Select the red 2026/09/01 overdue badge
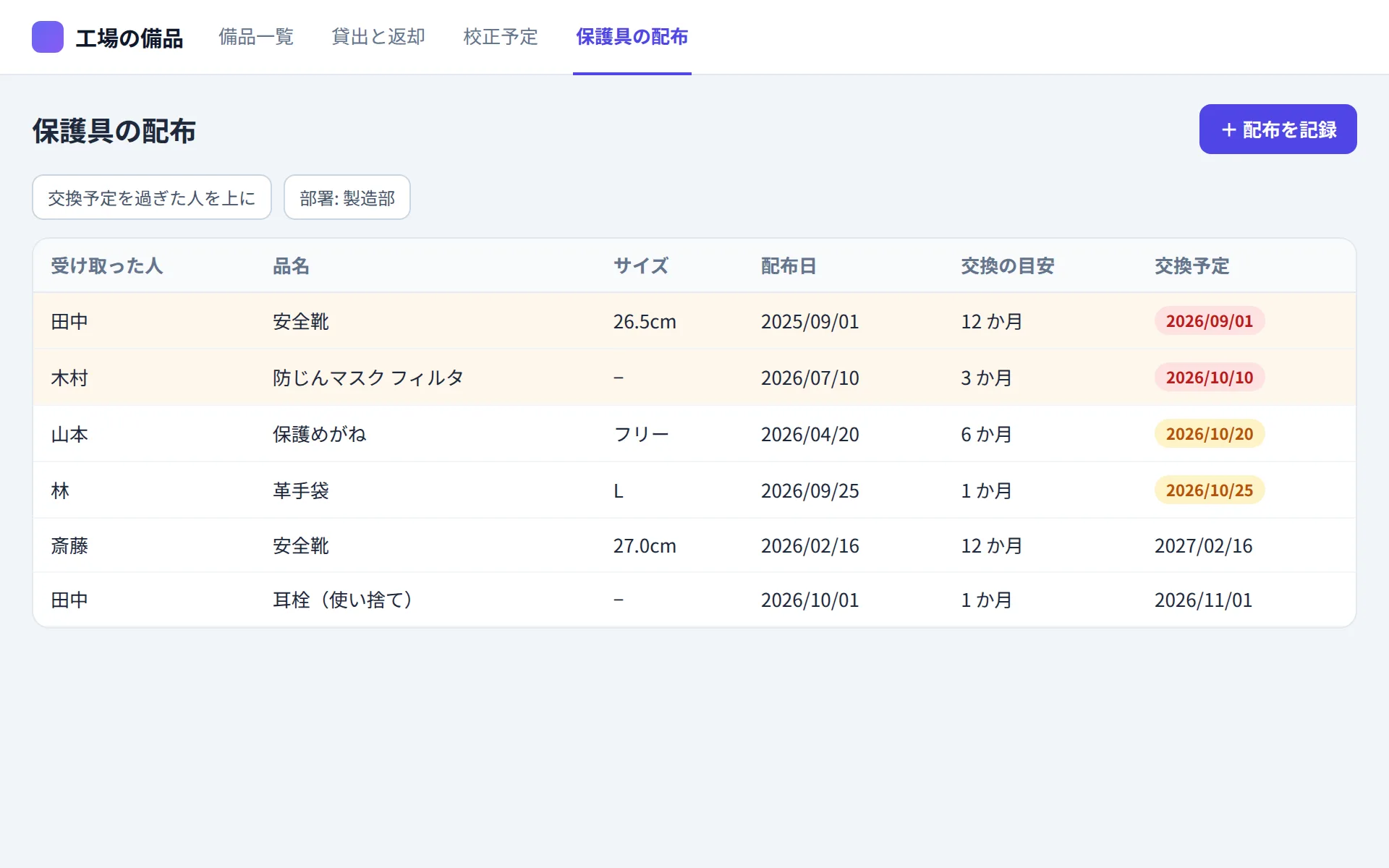The image size is (1389, 868). [x=1210, y=321]
